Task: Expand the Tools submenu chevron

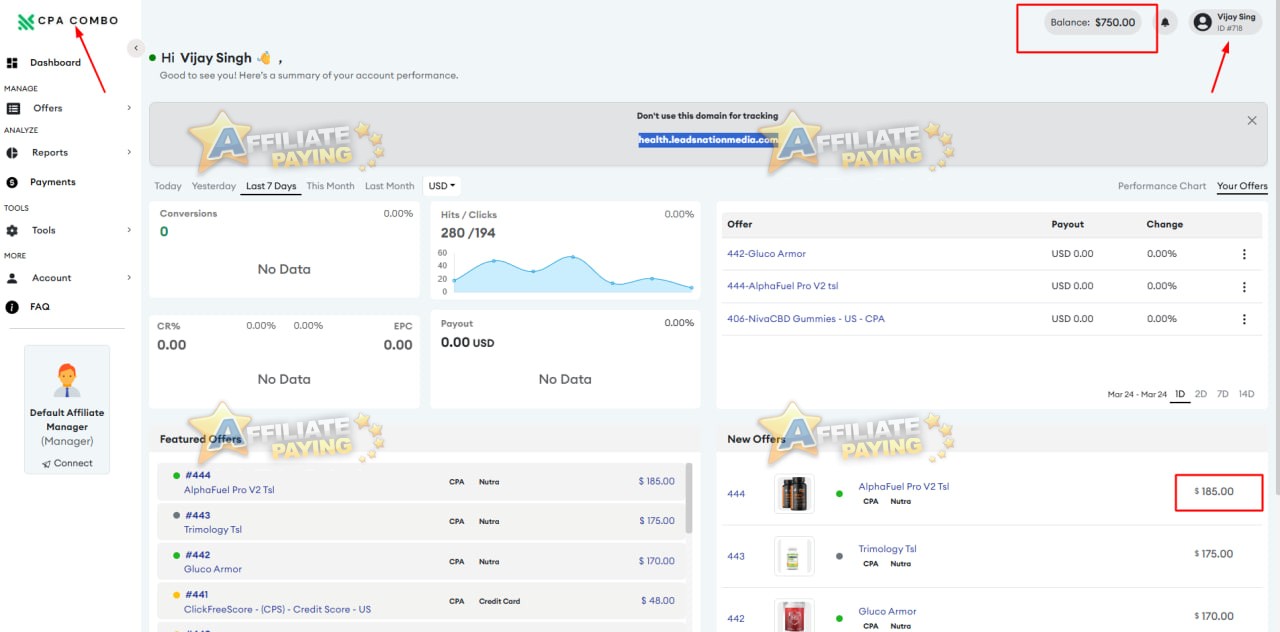Action: (129, 230)
